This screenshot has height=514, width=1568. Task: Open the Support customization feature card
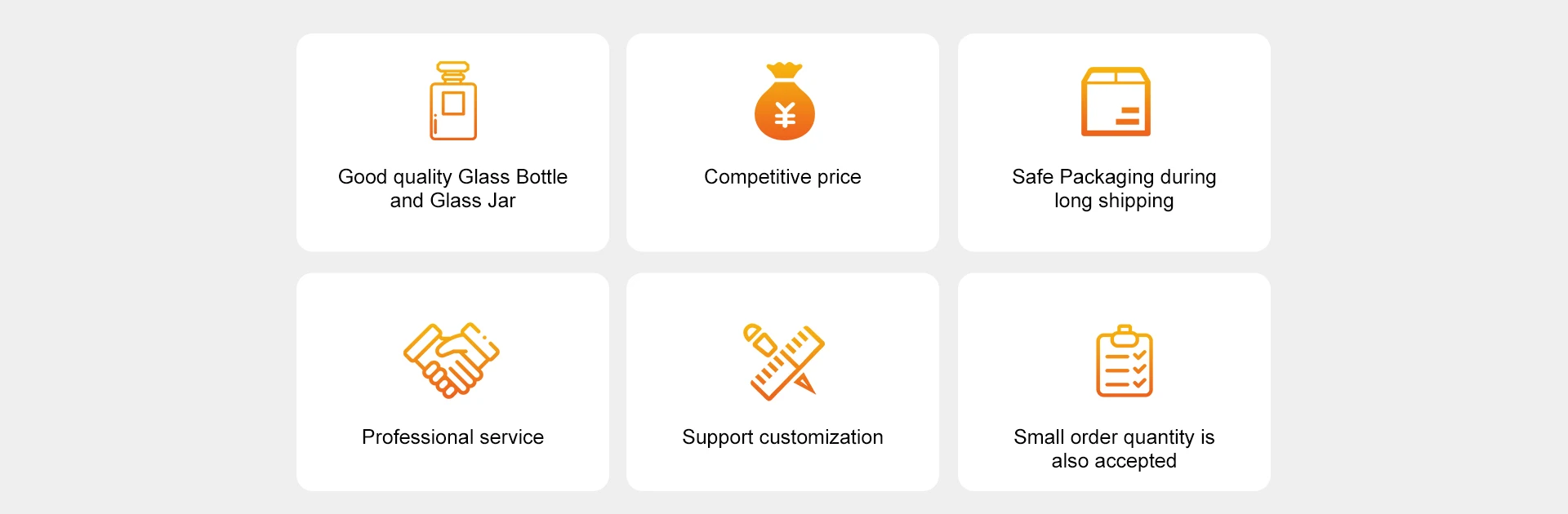point(782,382)
